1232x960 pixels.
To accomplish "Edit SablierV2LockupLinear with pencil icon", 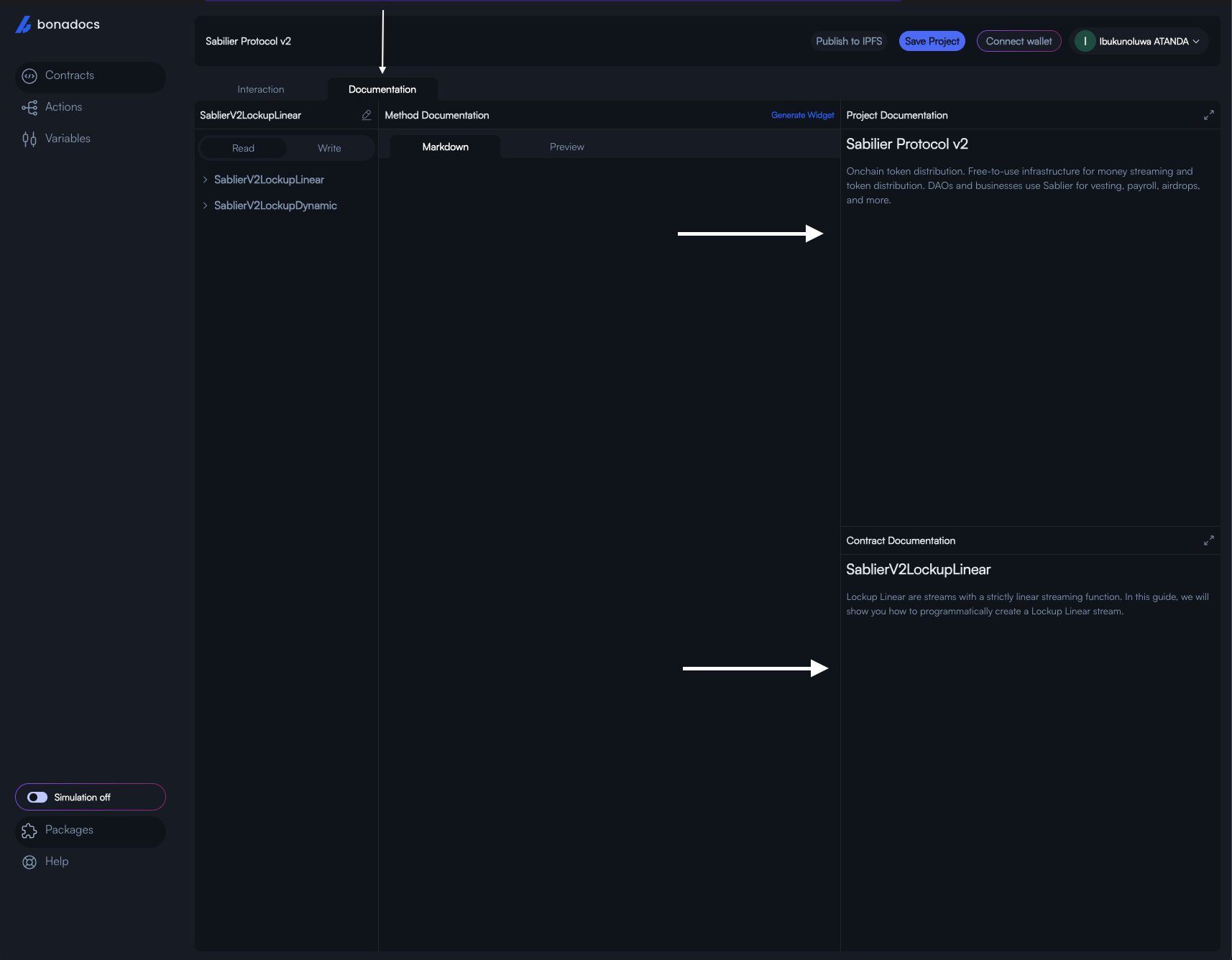I will coord(367,115).
